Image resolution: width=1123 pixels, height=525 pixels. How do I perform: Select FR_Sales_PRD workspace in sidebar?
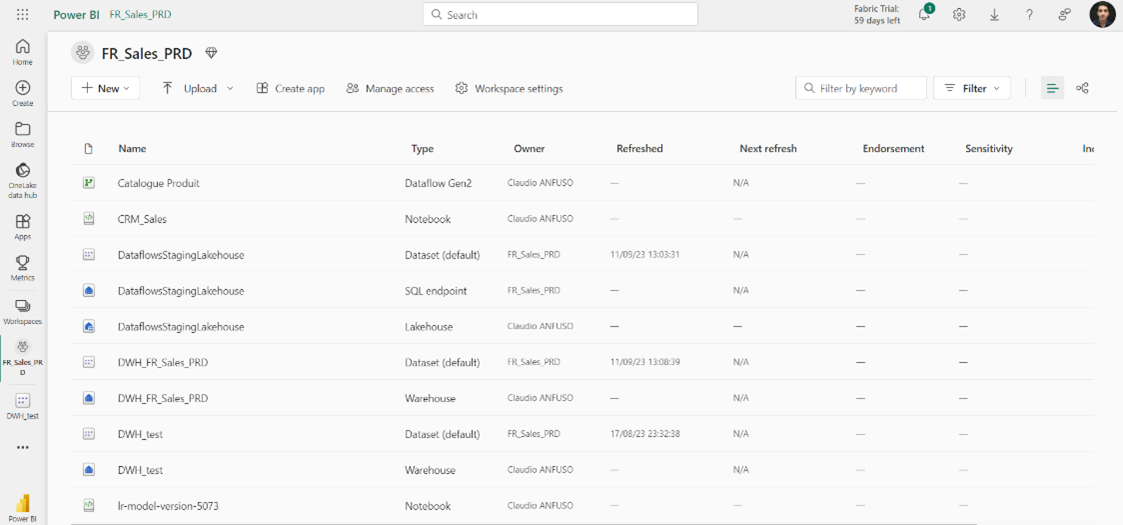(x=22, y=357)
